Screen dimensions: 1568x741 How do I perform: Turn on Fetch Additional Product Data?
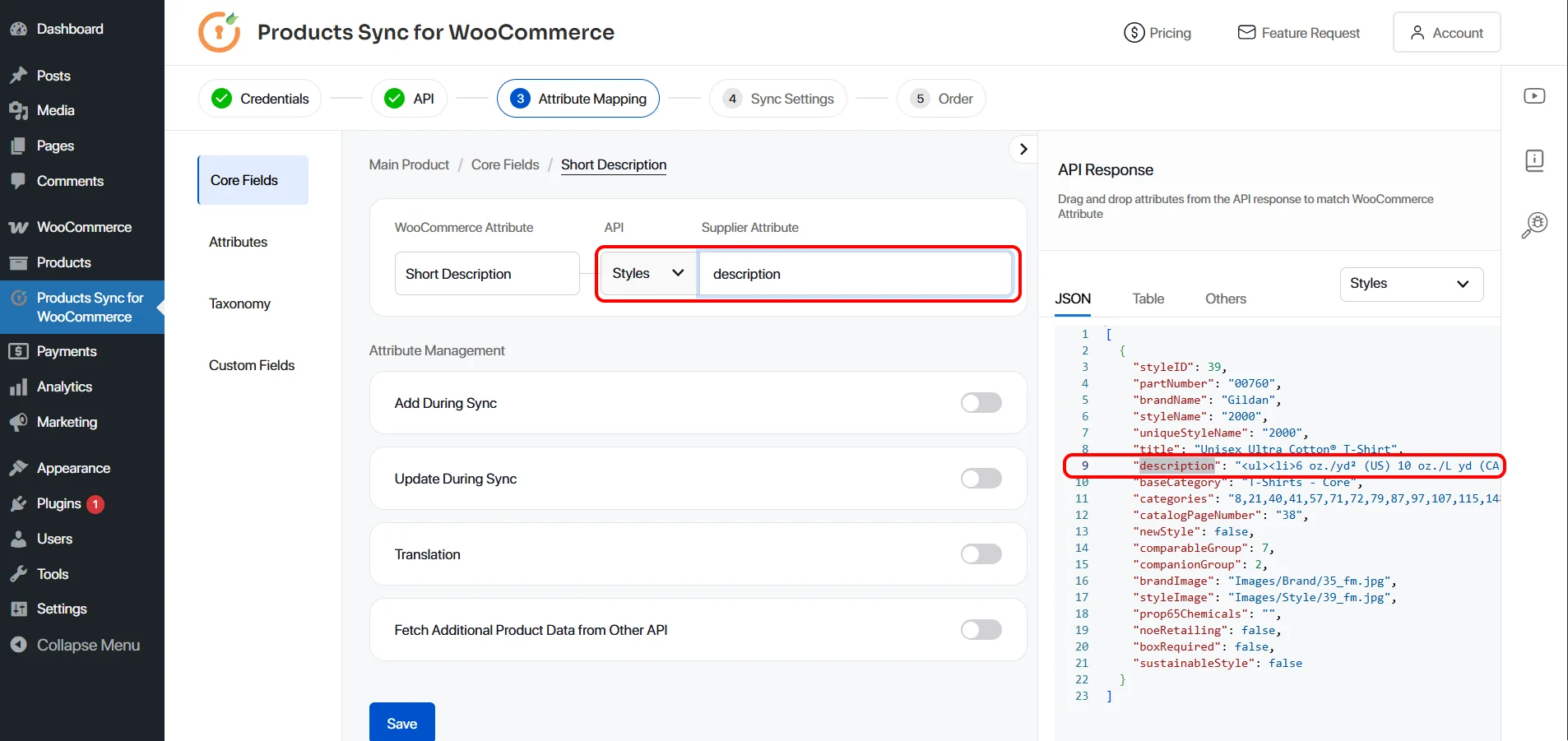pos(980,629)
